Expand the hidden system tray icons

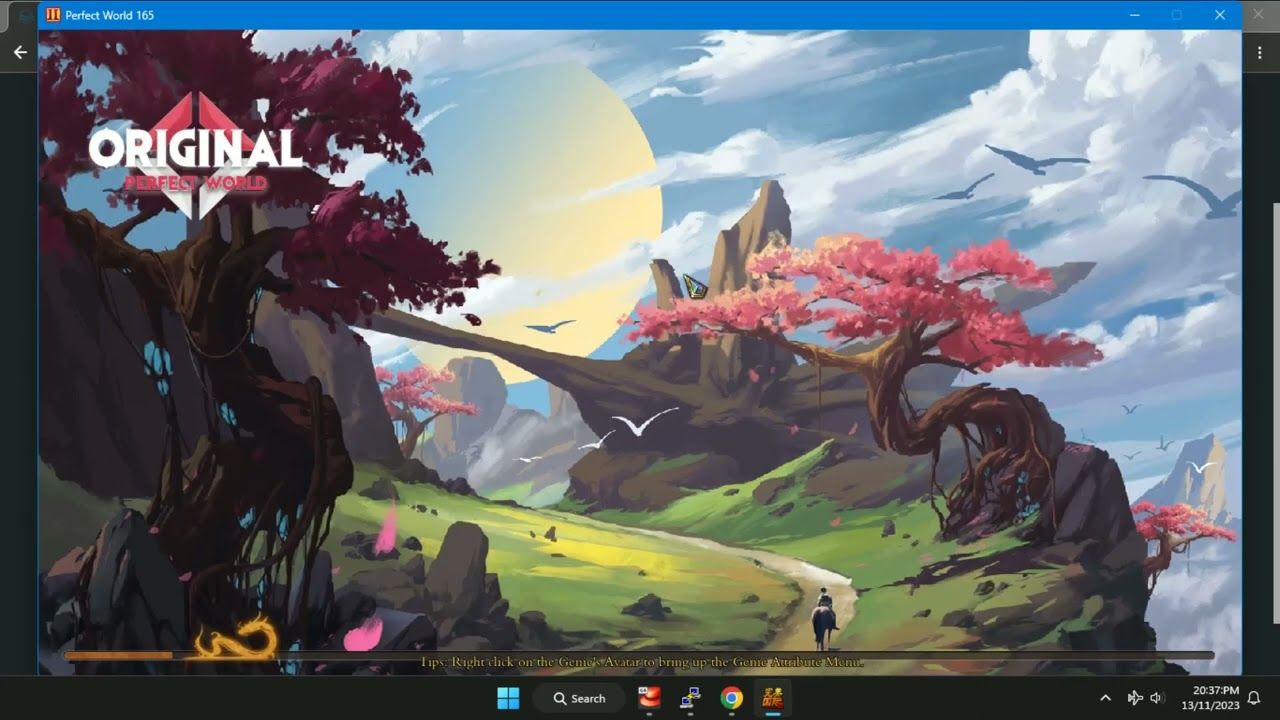tap(1105, 698)
